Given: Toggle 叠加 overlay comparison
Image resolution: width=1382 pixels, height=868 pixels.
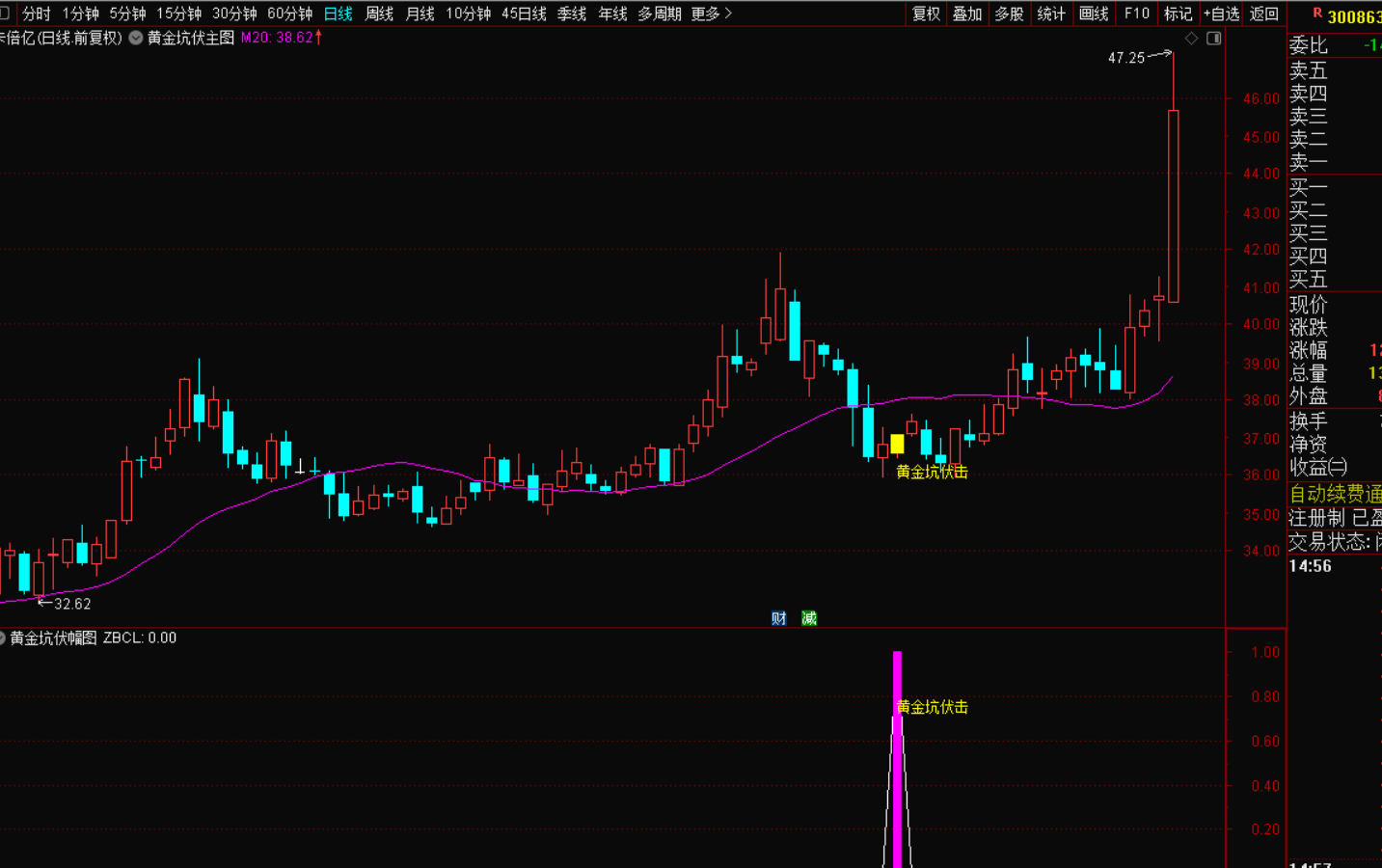Looking at the screenshot, I should [x=967, y=14].
